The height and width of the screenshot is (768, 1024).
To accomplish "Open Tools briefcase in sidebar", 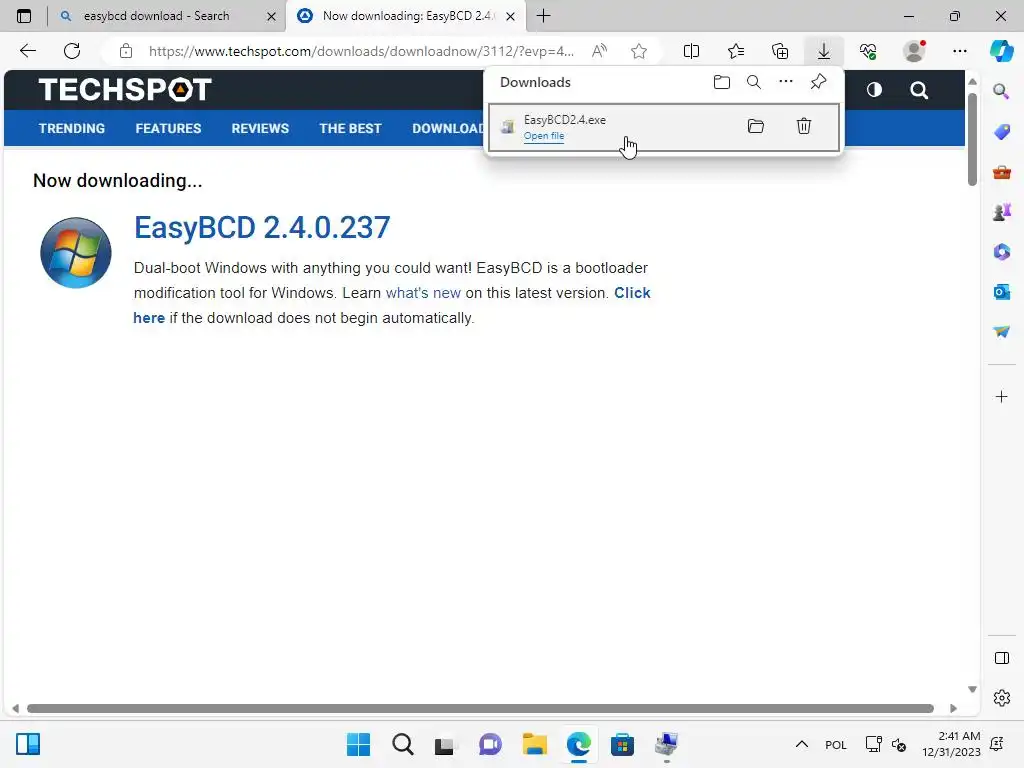I will pyautogui.click(x=1001, y=172).
